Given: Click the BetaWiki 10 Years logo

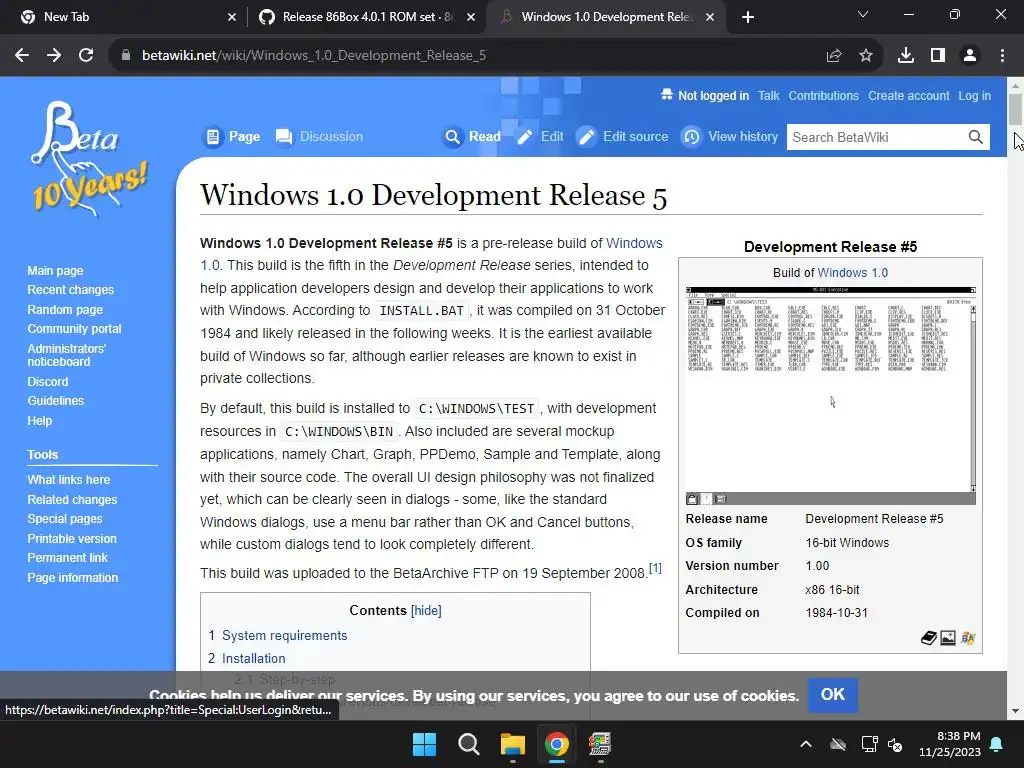Looking at the screenshot, I should (x=88, y=159).
